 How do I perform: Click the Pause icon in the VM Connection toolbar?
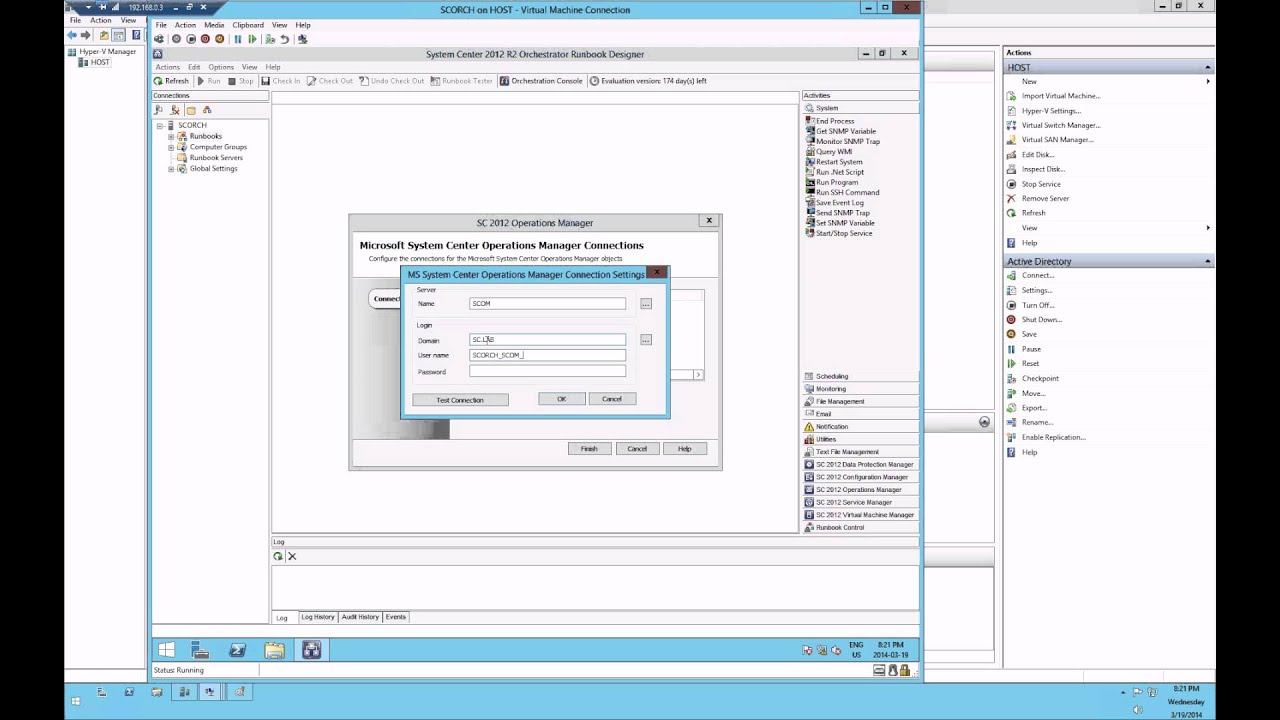coord(238,39)
